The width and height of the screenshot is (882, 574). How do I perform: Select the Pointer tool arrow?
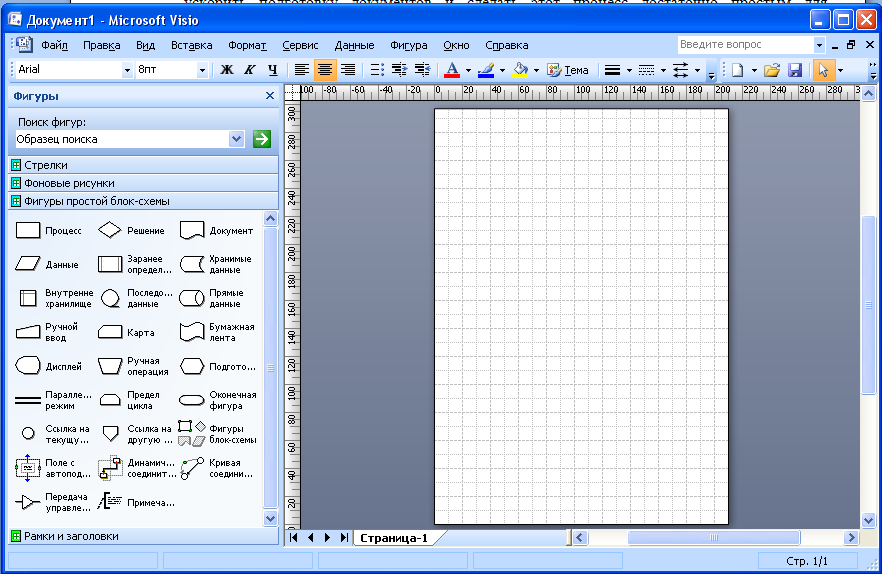823,70
